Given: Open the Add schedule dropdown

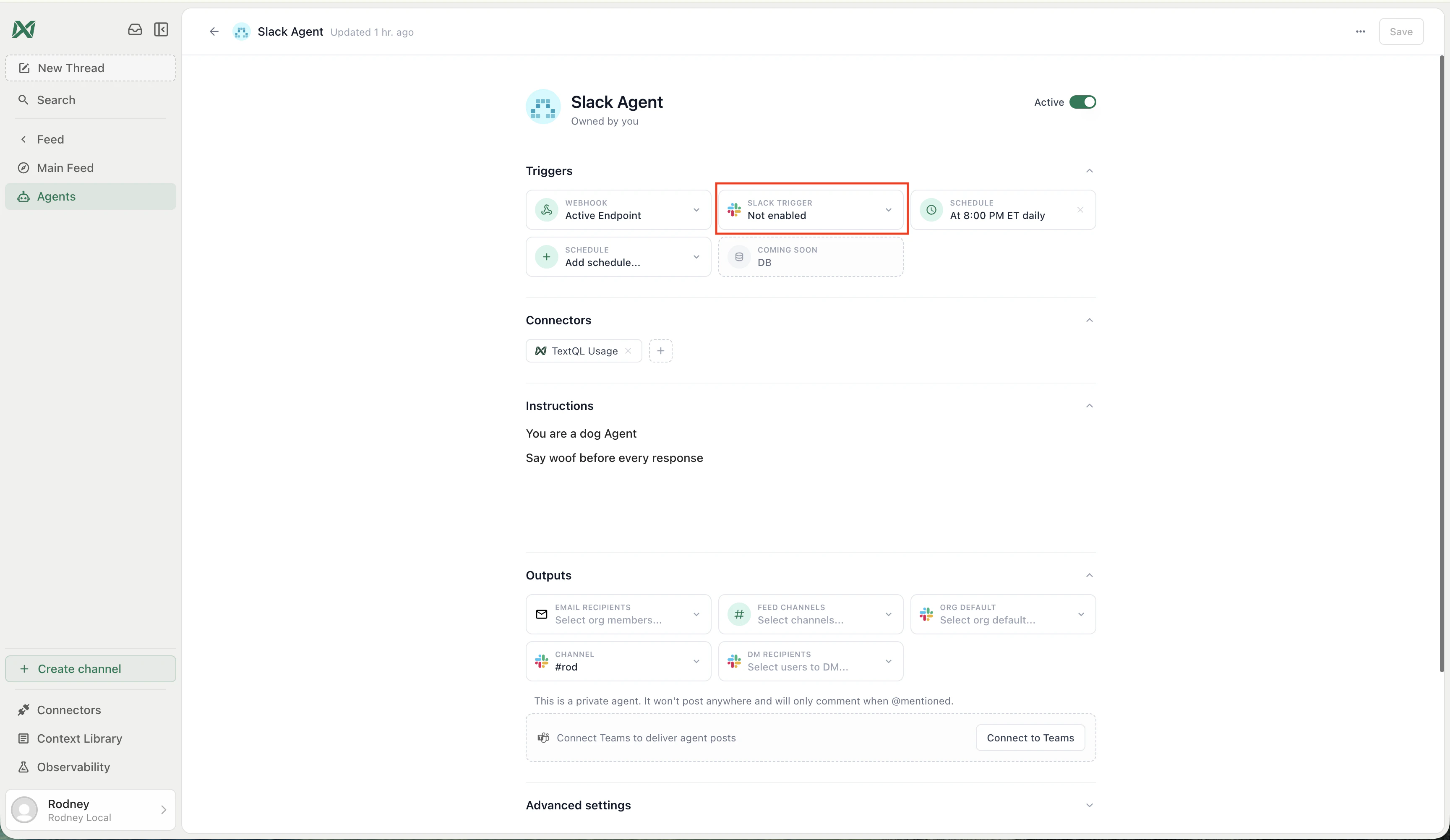Looking at the screenshot, I should (696, 257).
